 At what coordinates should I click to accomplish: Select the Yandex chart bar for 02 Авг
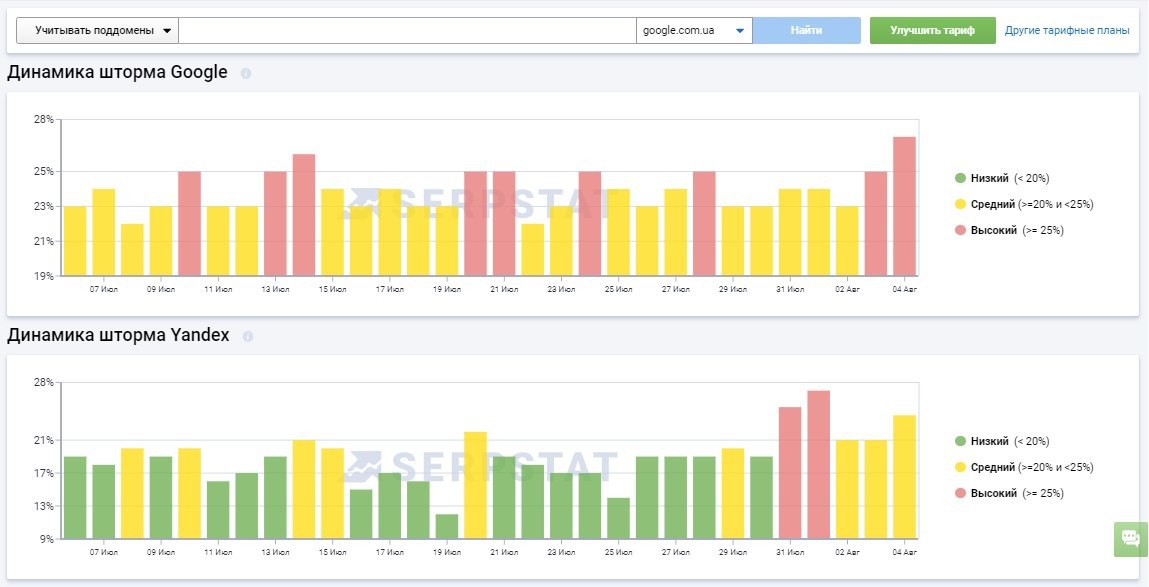pyautogui.click(x=847, y=490)
